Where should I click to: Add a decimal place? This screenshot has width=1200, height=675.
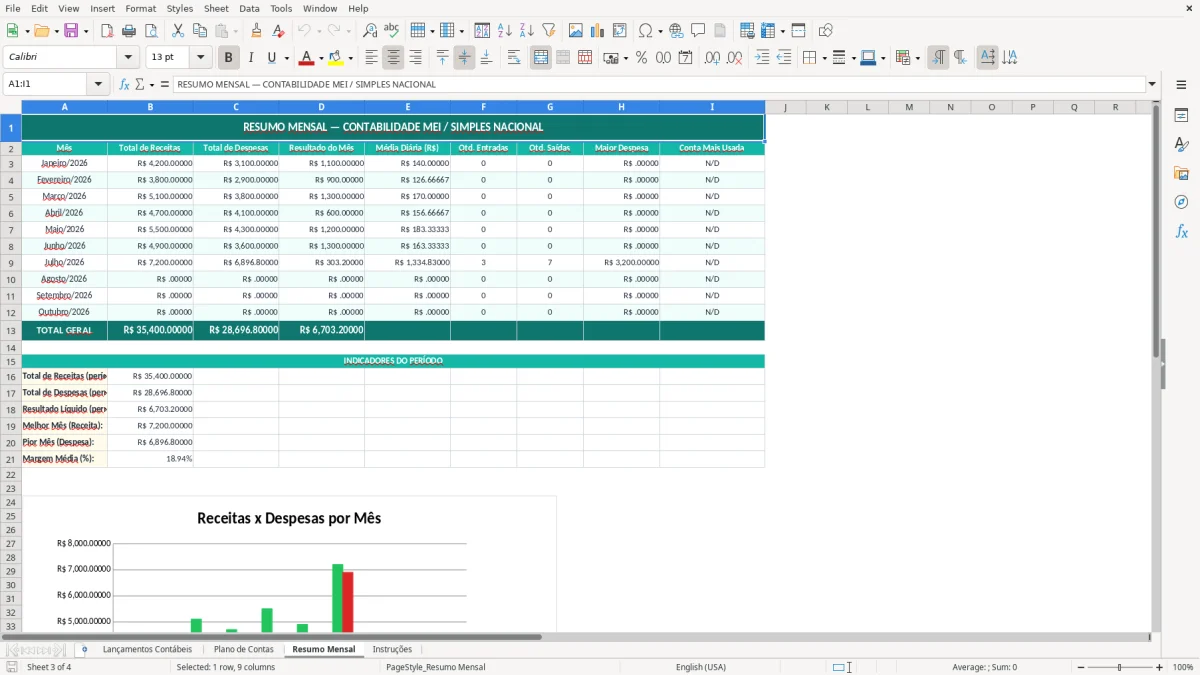pyautogui.click(x=713, y=58)
